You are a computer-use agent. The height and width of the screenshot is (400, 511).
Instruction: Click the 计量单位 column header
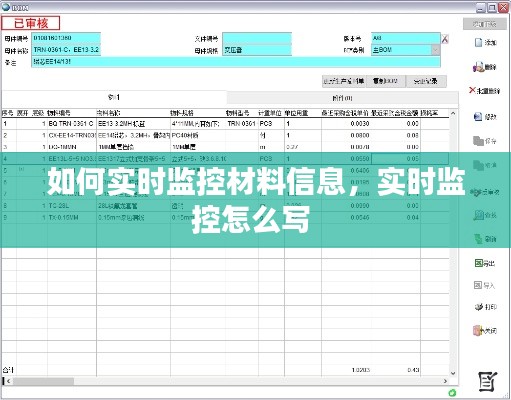tap(270, 113)
